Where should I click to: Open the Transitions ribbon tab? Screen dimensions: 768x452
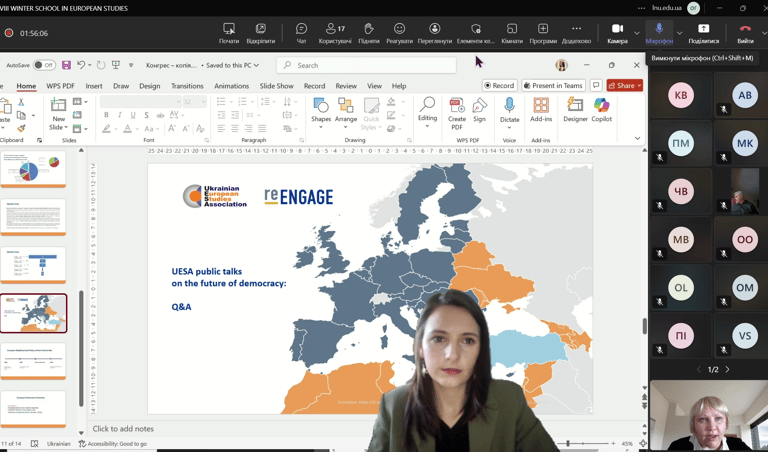[187, 86]
